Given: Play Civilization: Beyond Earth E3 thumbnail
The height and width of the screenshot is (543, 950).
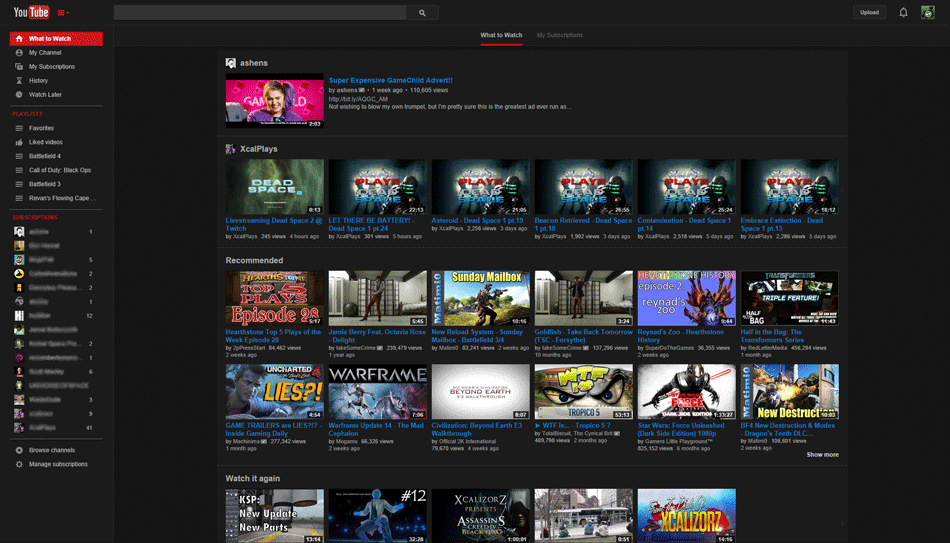Looking at the screenshot, I should pyautogui.click(x=480, y=391).
